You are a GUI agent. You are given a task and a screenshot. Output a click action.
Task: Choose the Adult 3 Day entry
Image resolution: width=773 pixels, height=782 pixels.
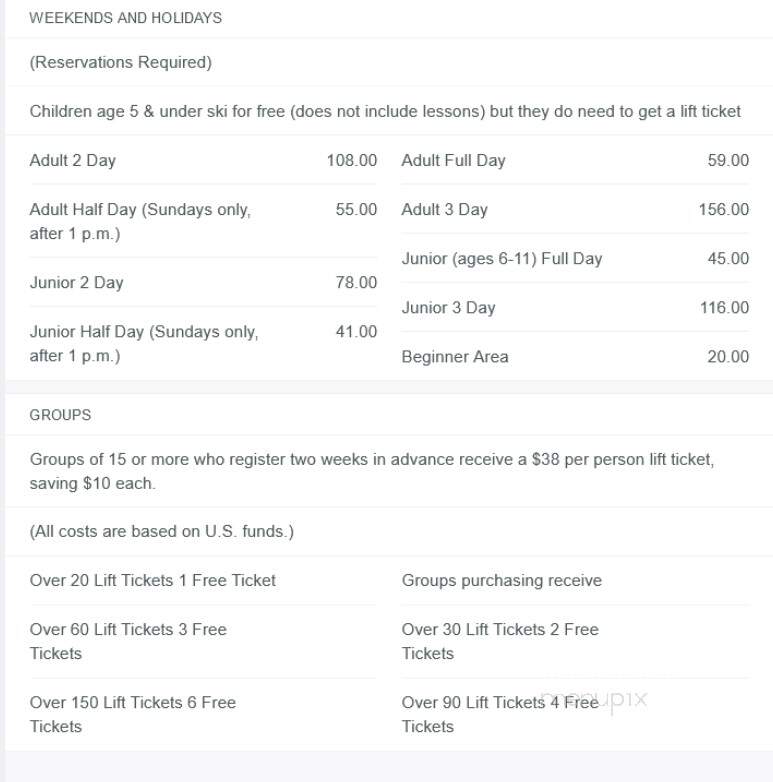575,209
